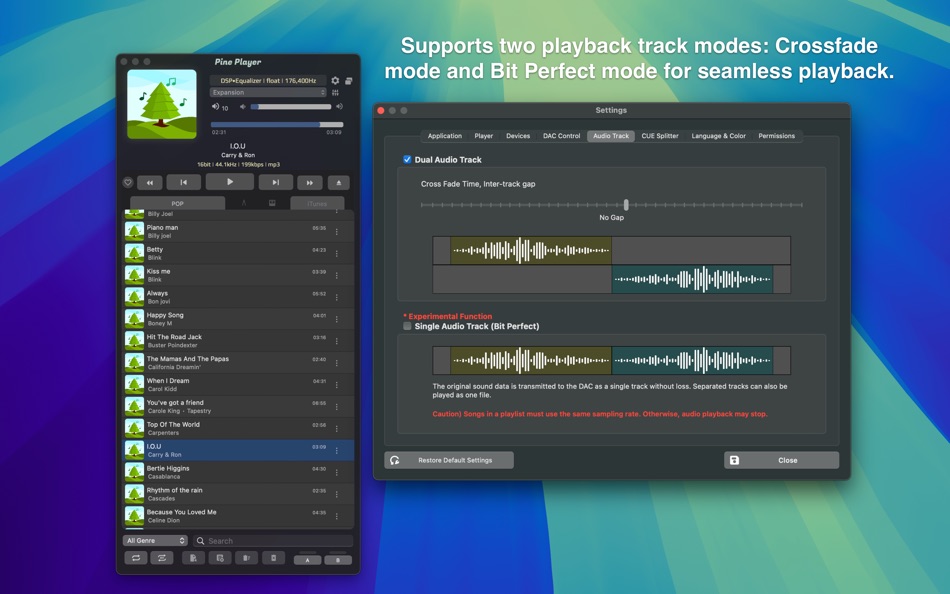Click DSP•Equalizer float 176,400Hz status display

(x=268, y=81)
